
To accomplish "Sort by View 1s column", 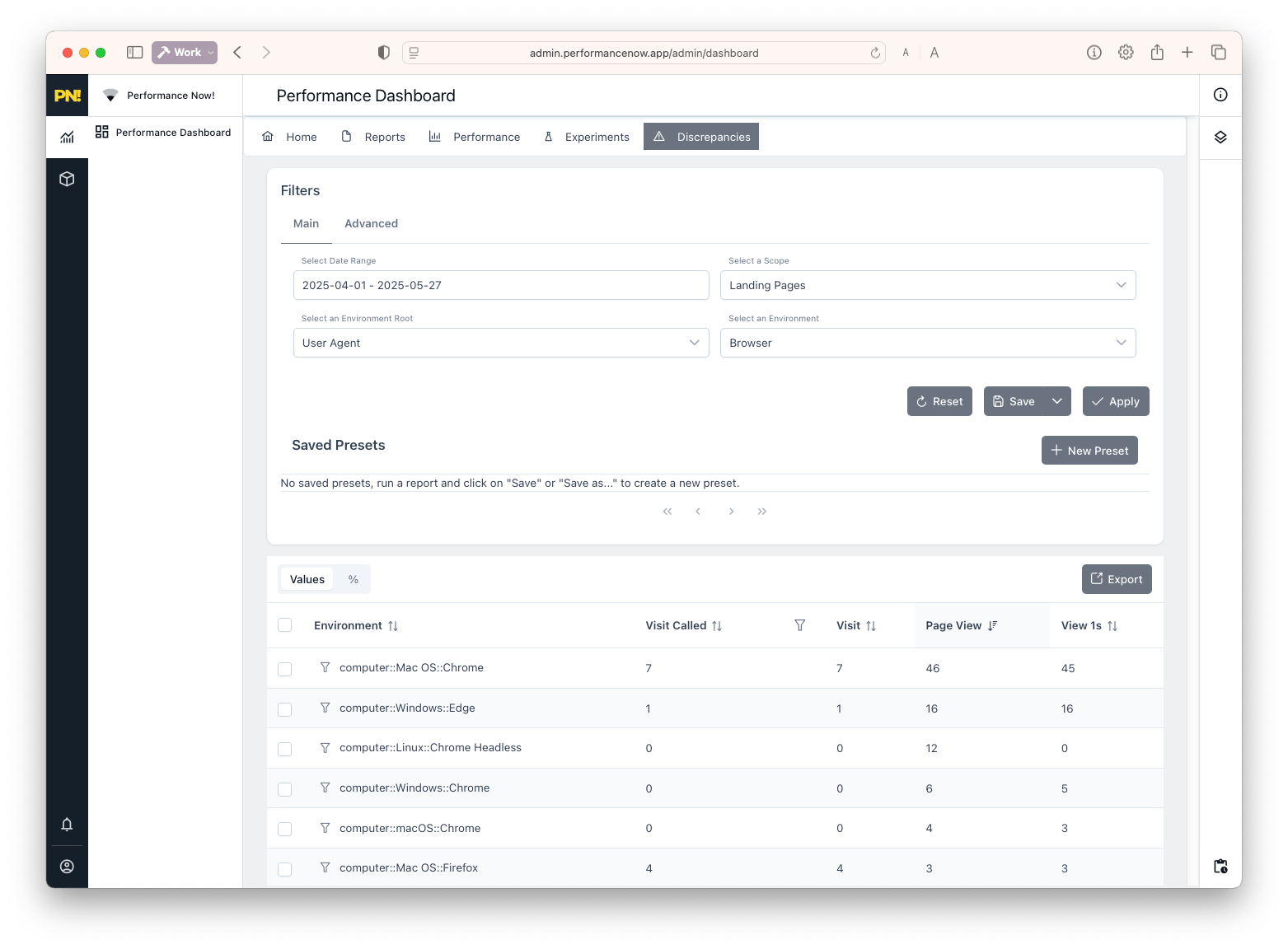I will coord(1112,626).
